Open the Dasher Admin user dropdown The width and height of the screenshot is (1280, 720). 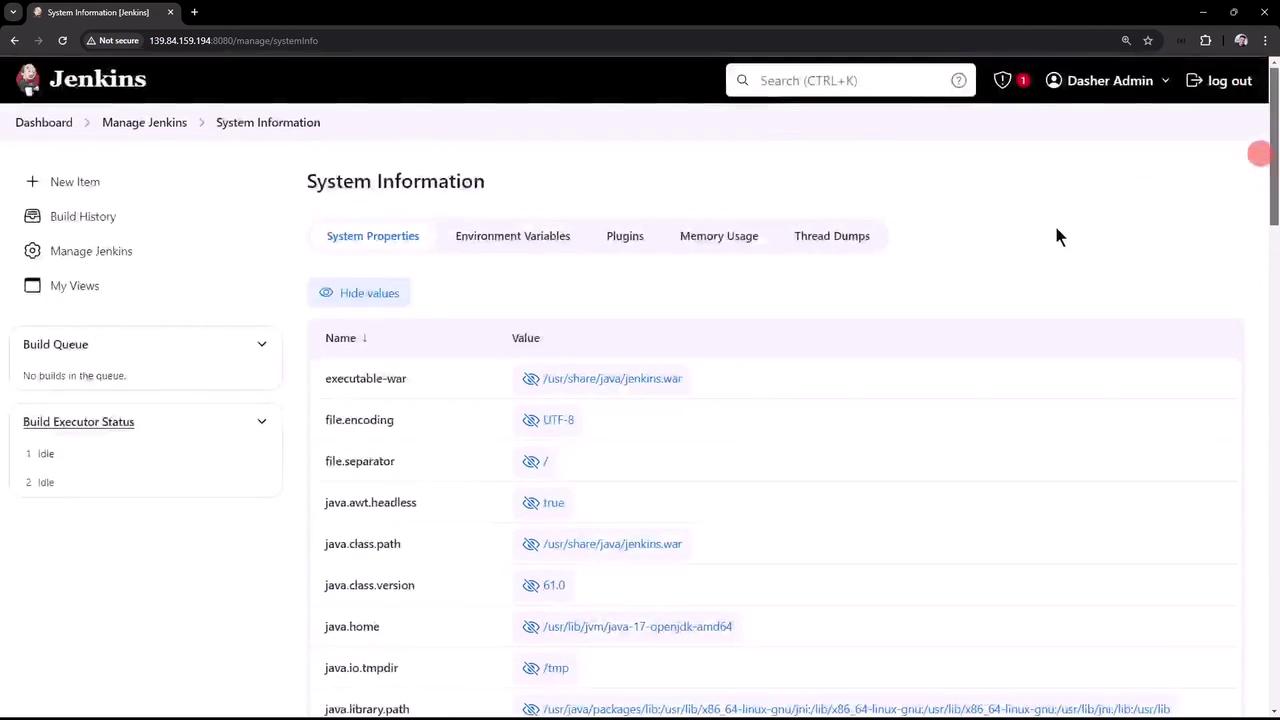tap(1108, 80)
